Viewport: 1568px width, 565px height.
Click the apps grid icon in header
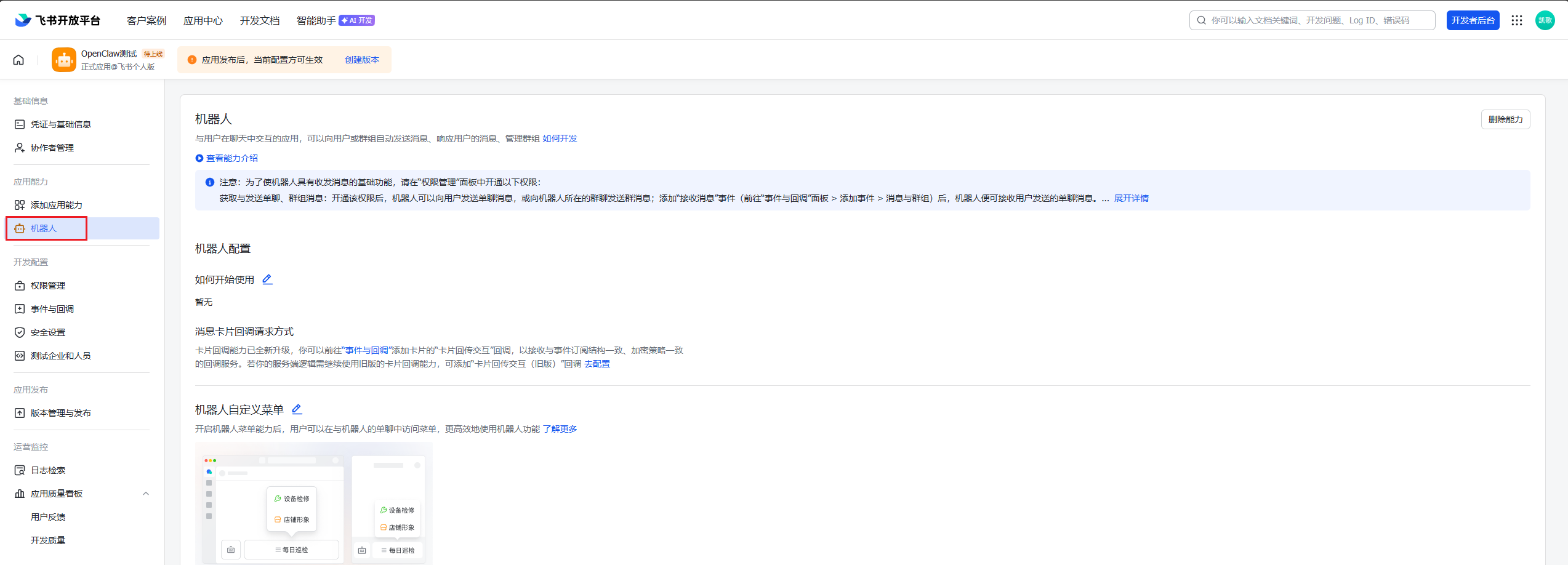click(1517, 20)
